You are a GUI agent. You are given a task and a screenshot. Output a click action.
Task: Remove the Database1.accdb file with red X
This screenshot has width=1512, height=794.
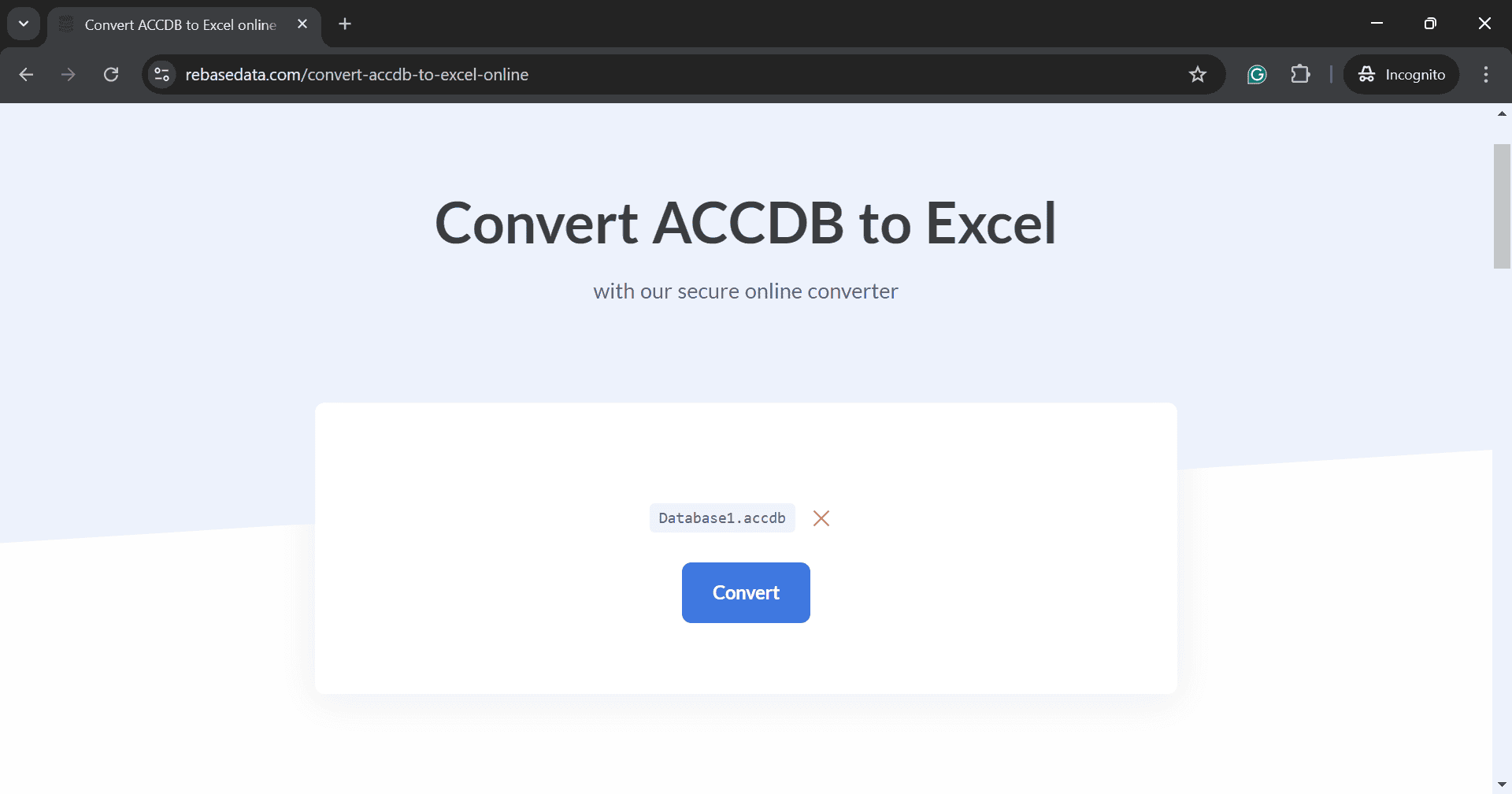coord(821,518)
